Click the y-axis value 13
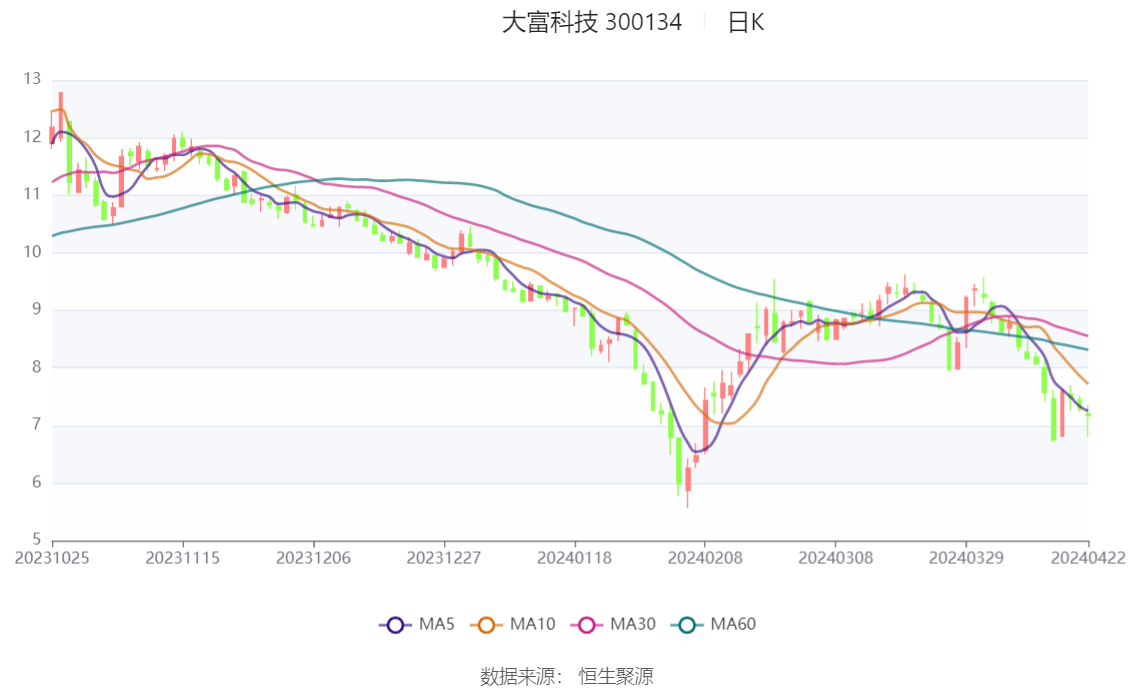Image resolution: width=1134 pixels, height=689 pixels. click(32, 79)
